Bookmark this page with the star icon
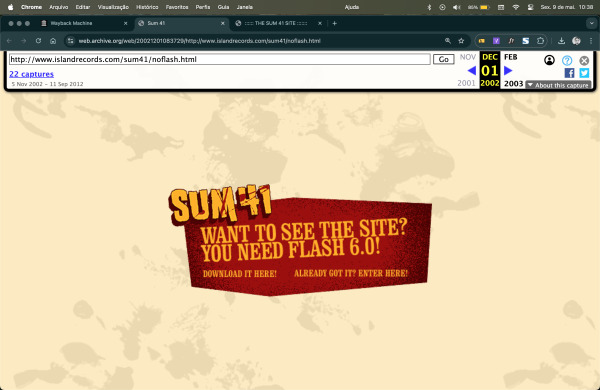This screenshot has height=390, width=600. pos(461,41)
